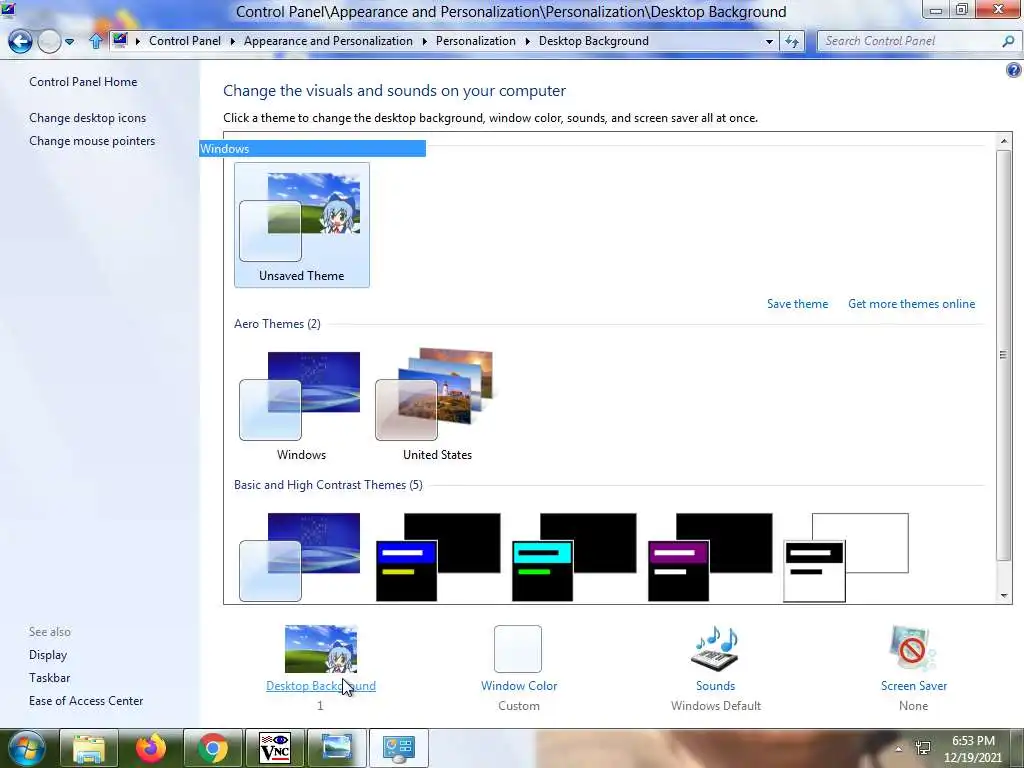Click the Control Panel icon in the address bar

(x=120, y=40)
